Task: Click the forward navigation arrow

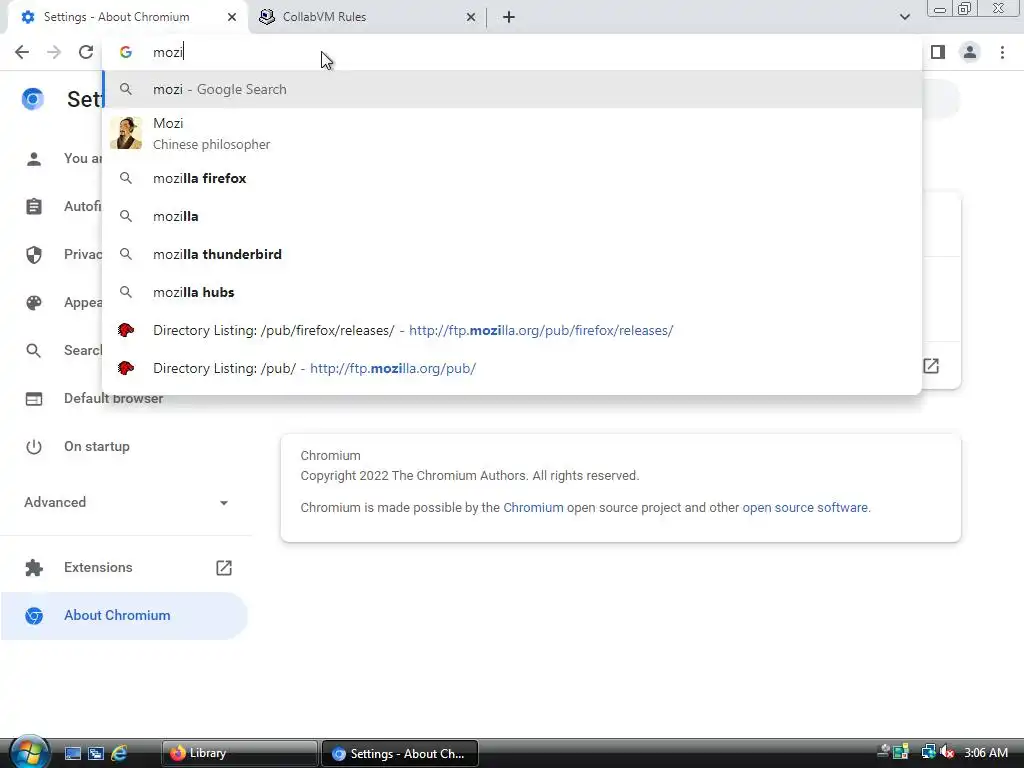Action: 54,52
